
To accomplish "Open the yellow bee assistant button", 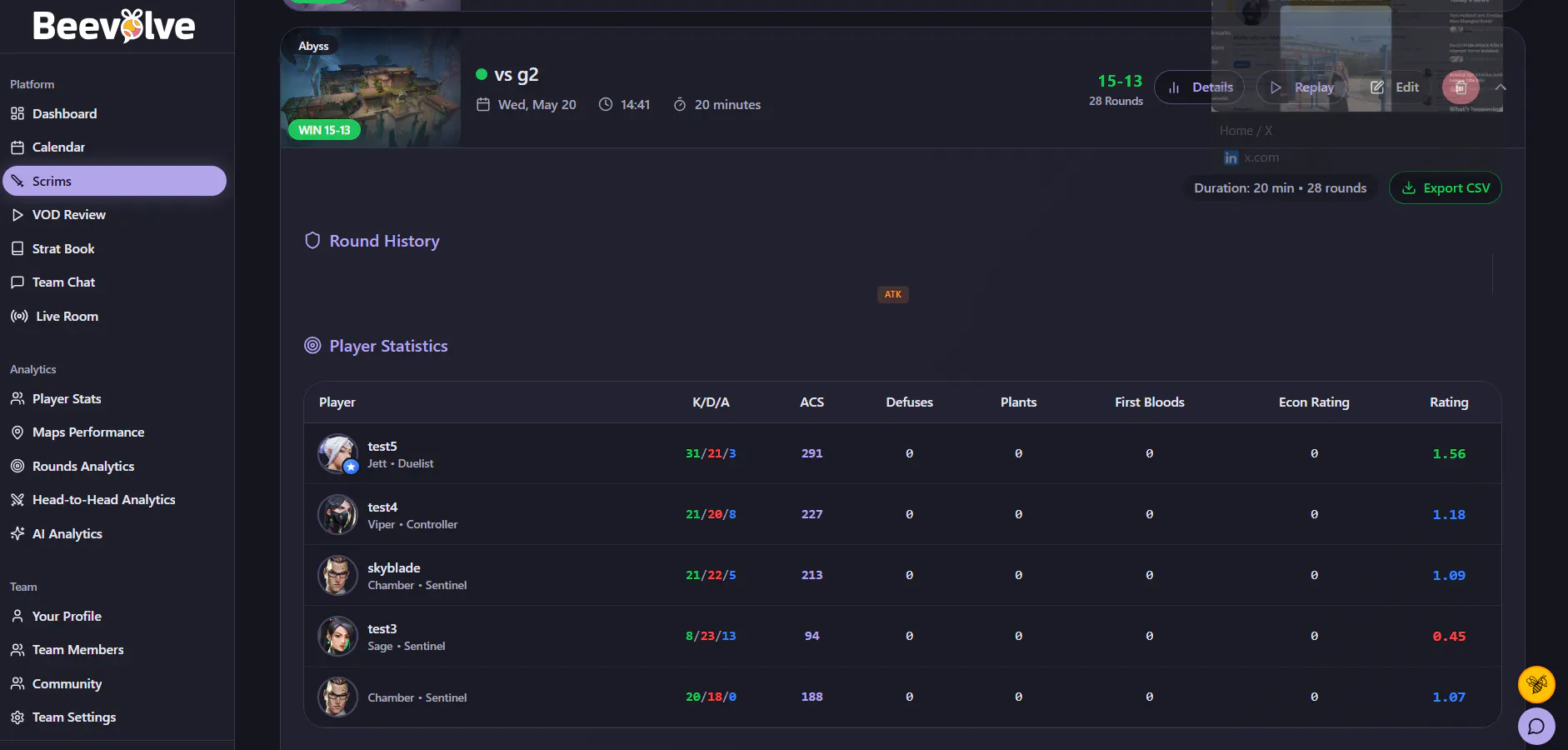I will click(1536, 685).
